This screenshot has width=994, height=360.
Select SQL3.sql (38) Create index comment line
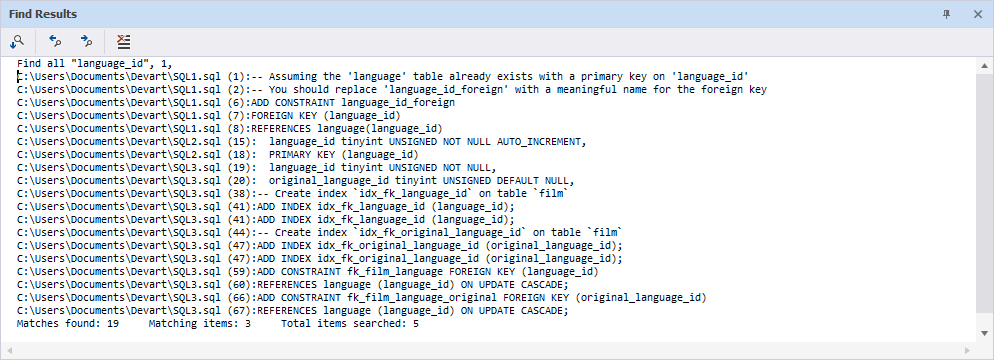291,193
